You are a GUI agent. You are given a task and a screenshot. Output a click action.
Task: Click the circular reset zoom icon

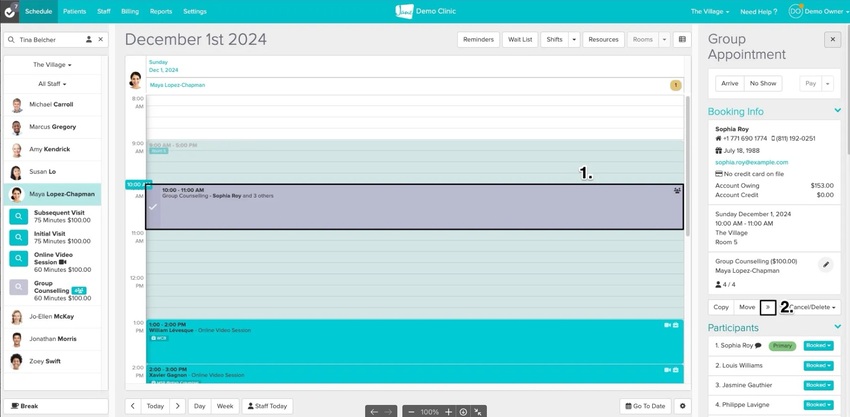(463, 412)
